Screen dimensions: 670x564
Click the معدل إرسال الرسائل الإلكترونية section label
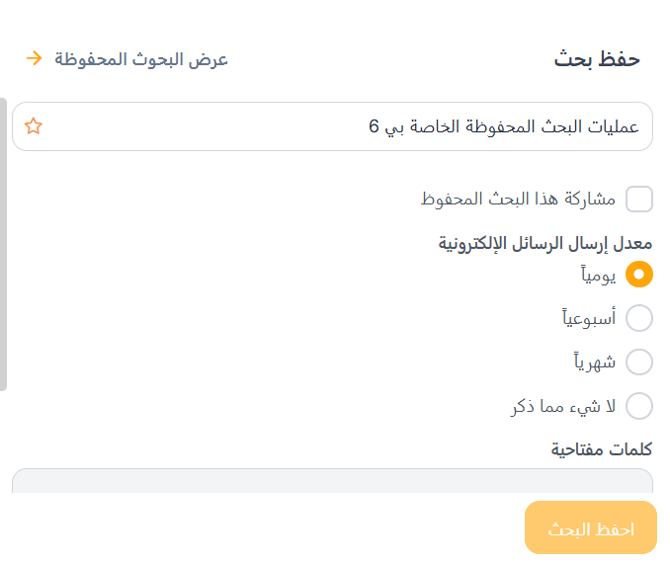coord(546,243)
